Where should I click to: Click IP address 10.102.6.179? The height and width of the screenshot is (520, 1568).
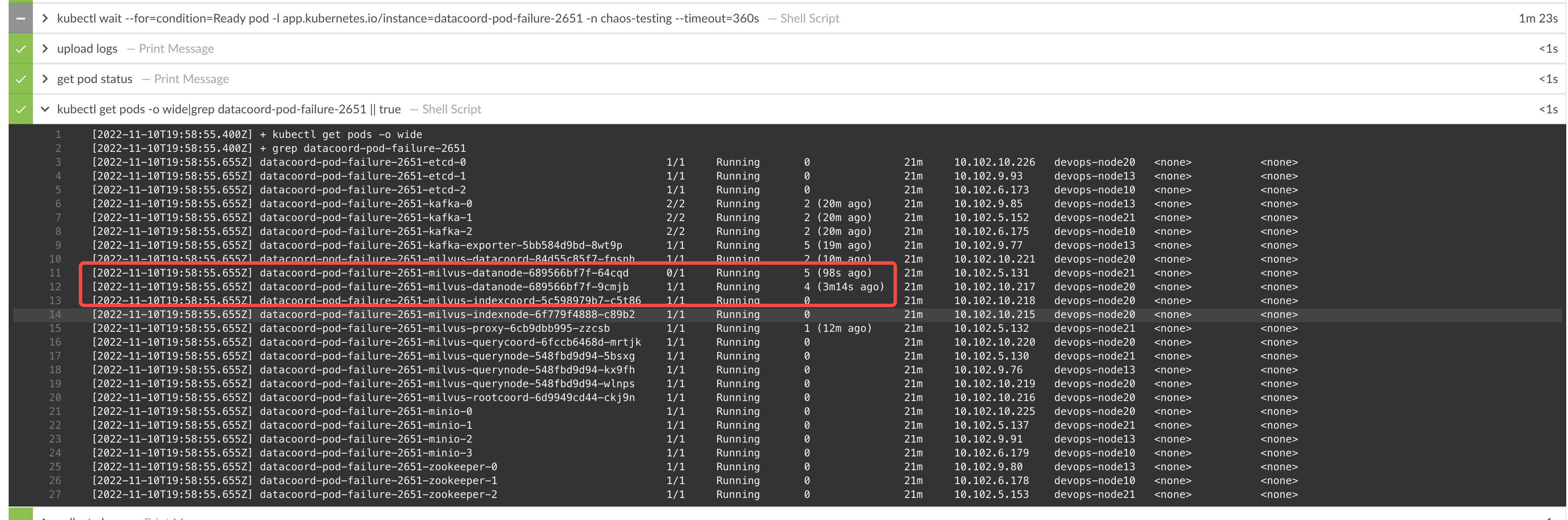click(x=991, y=453)
